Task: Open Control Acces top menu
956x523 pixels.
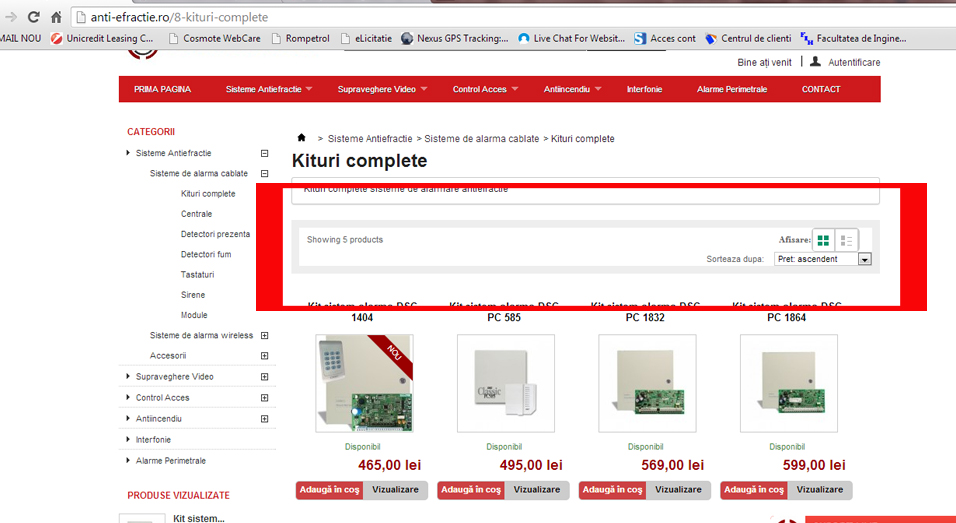Action: point(485,89)
